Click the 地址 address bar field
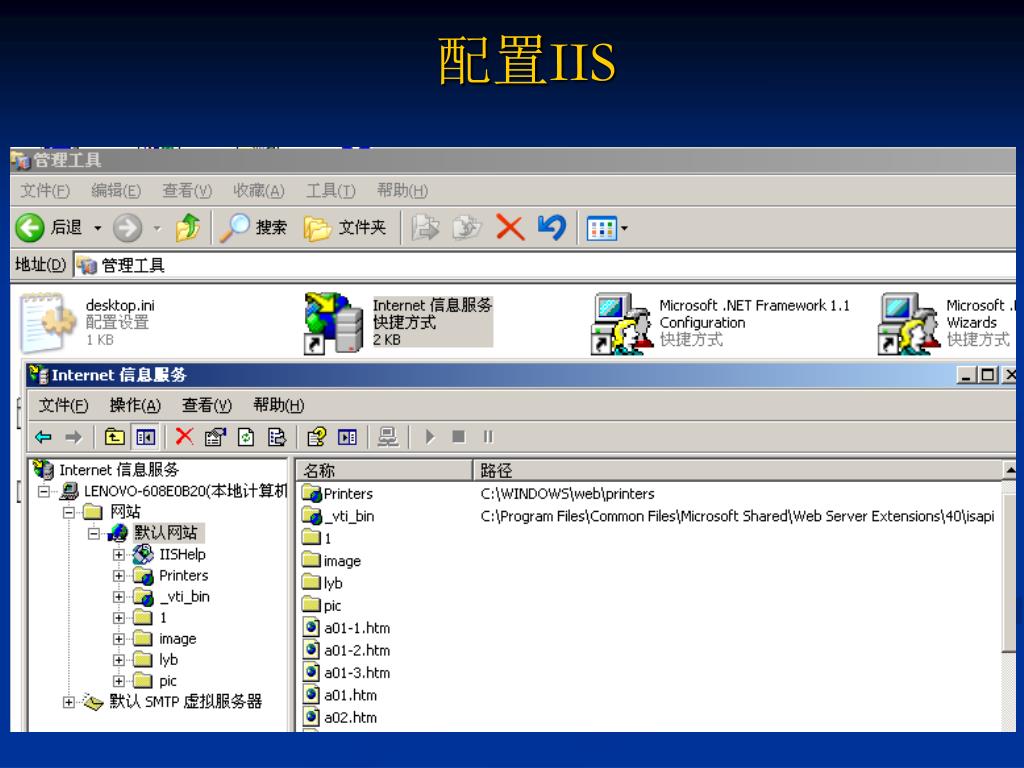The image size is (1024, 768). click(x=545, y=265)
